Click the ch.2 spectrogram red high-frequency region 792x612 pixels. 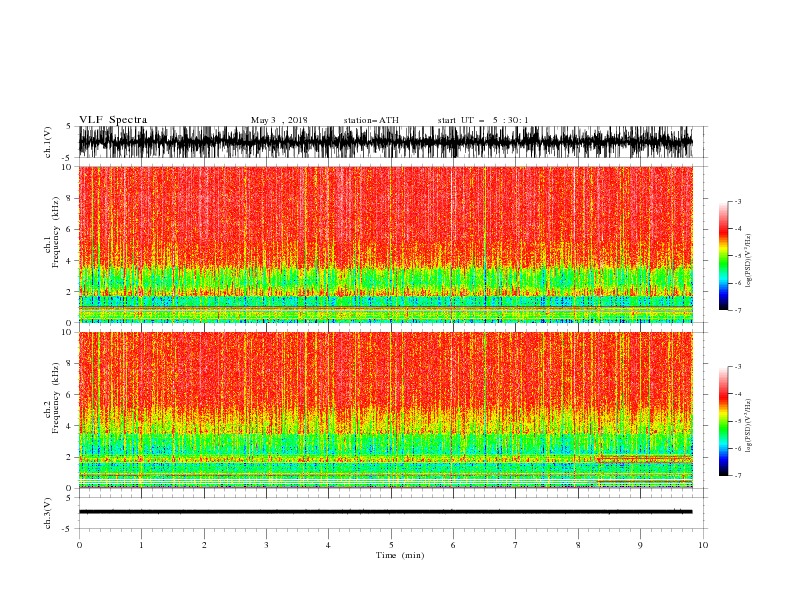[x=385, y=371]
